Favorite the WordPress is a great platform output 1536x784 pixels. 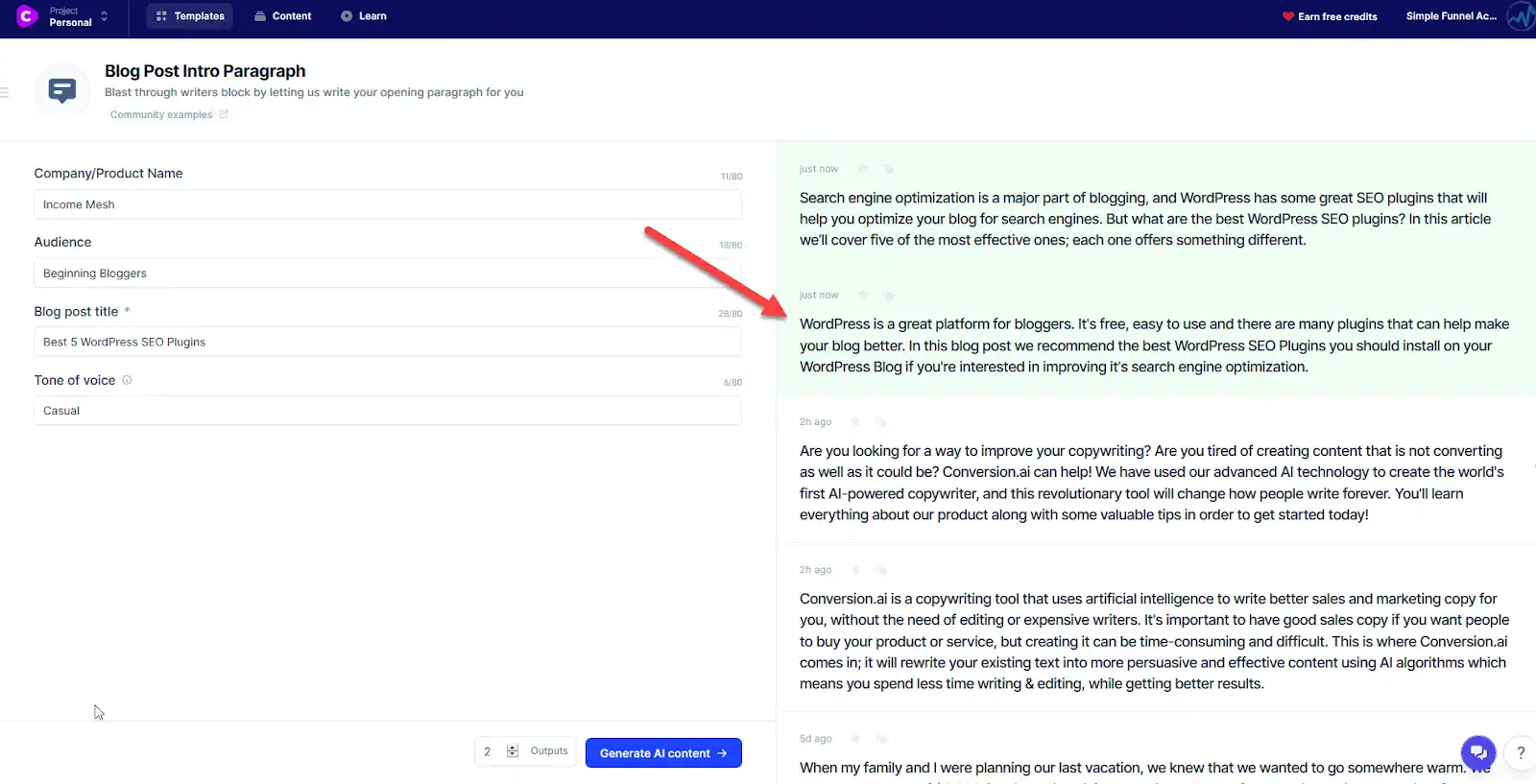tap(862, 295)
